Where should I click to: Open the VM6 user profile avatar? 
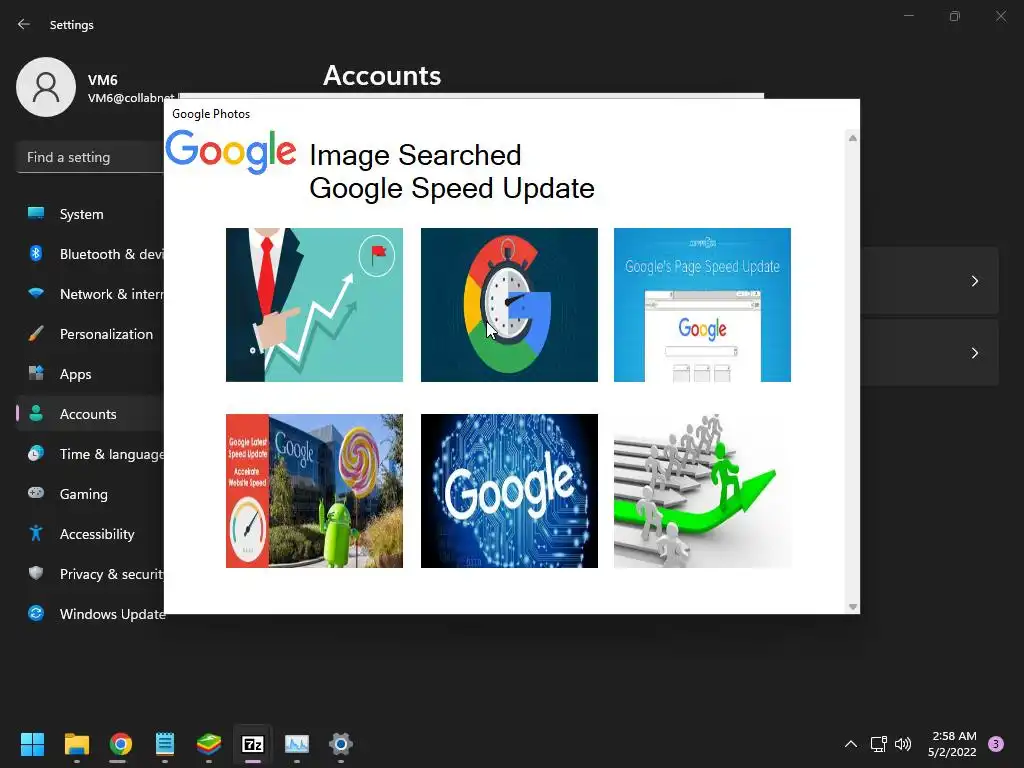(46, 87)
